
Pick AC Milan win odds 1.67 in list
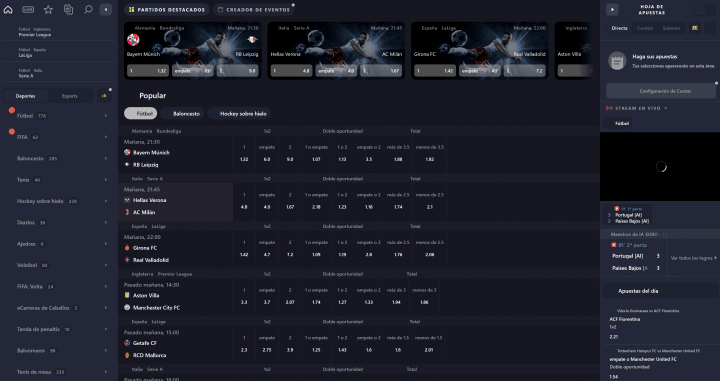point(290,207)
